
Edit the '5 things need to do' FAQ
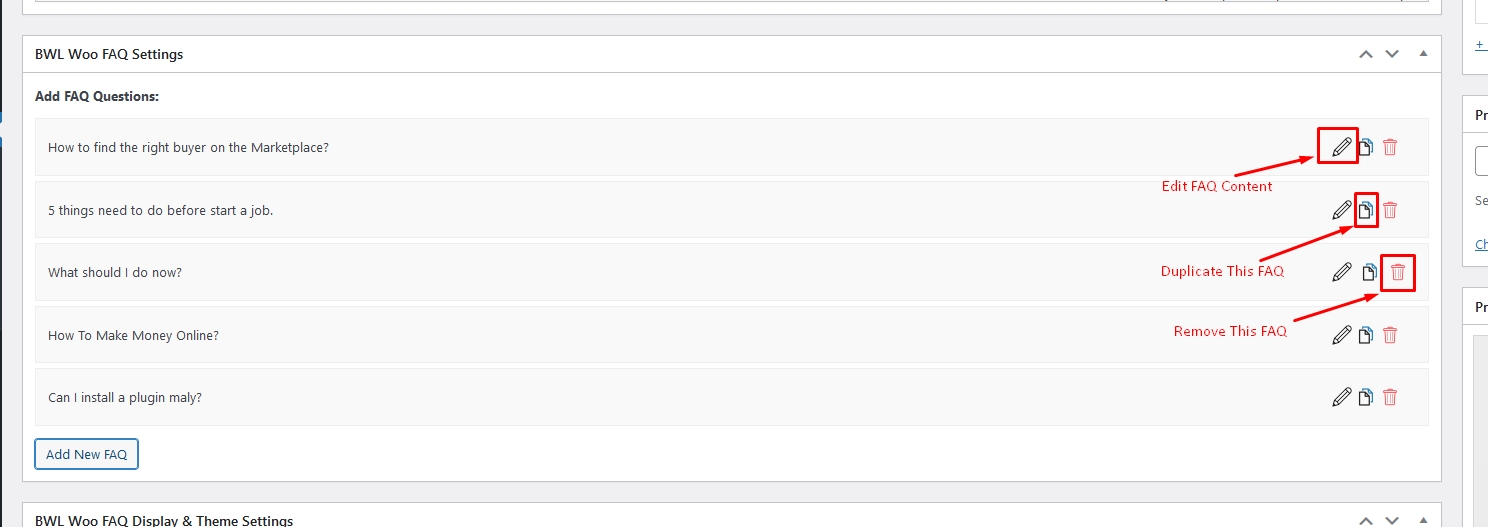(x=1342, y=210)
